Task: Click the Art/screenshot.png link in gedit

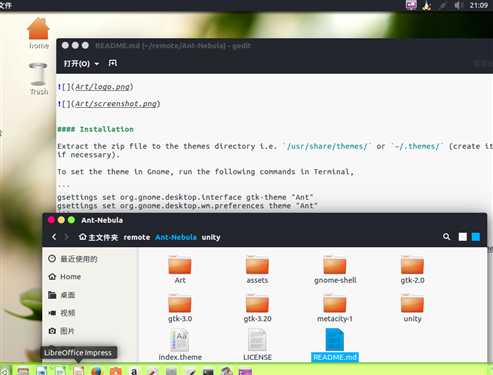Action: point(116,104)
